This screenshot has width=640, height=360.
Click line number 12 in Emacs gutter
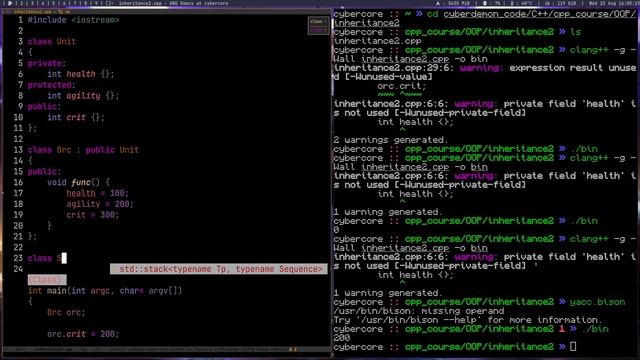[x=18, y=139]
